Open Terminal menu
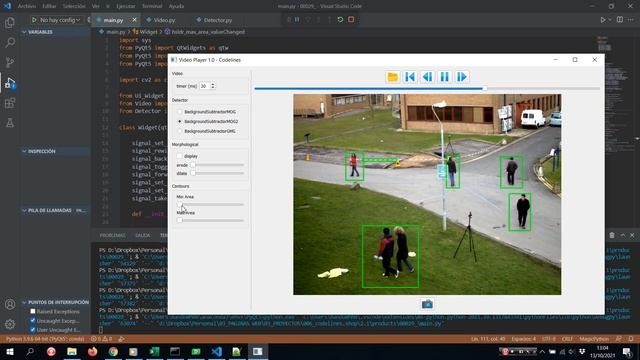 tap(152, 6)
